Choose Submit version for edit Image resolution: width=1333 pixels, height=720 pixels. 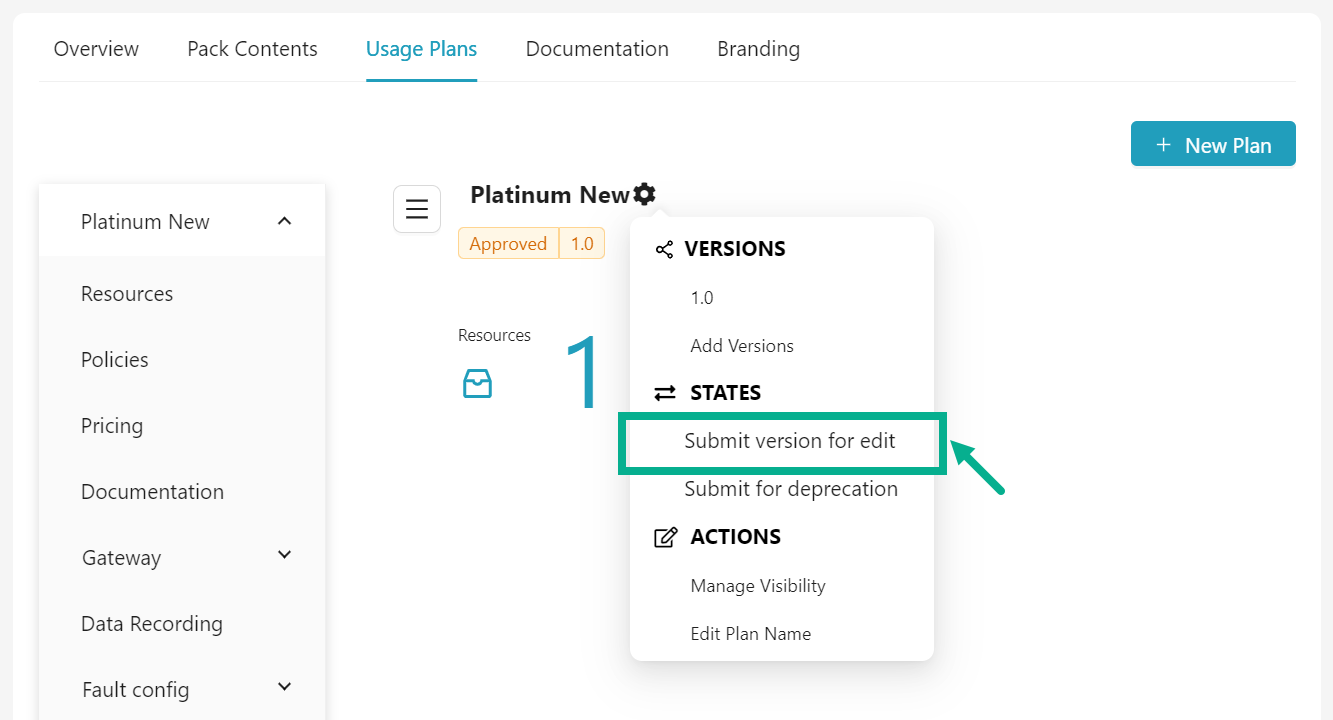(x=789, y=441)
